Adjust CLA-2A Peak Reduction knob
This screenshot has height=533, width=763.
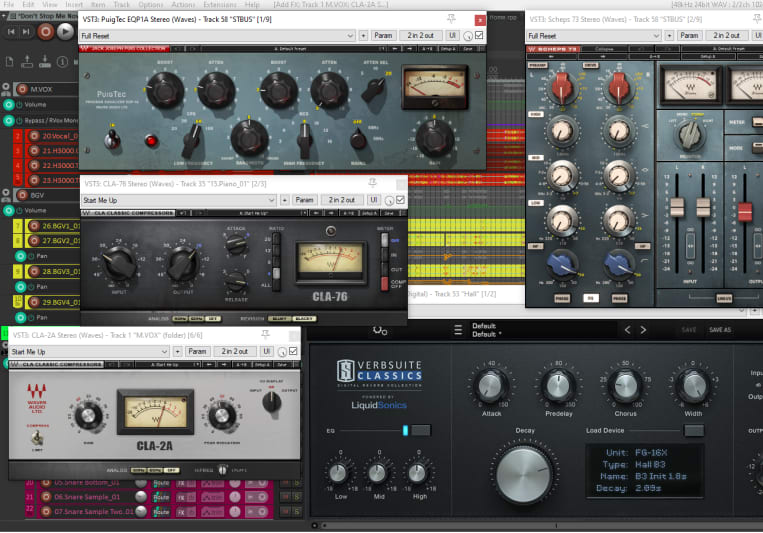coord(222,416)
